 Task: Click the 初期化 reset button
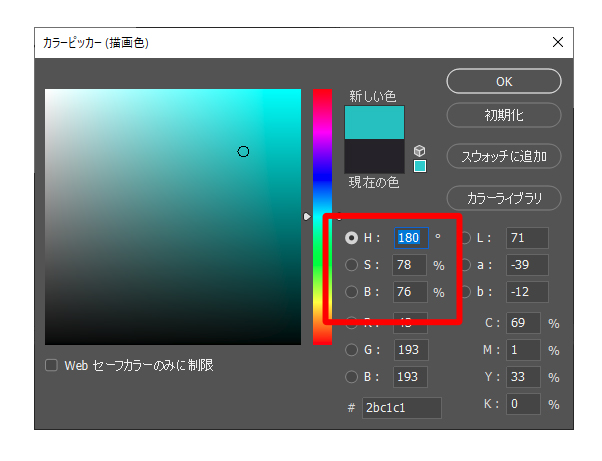(503, 115)
